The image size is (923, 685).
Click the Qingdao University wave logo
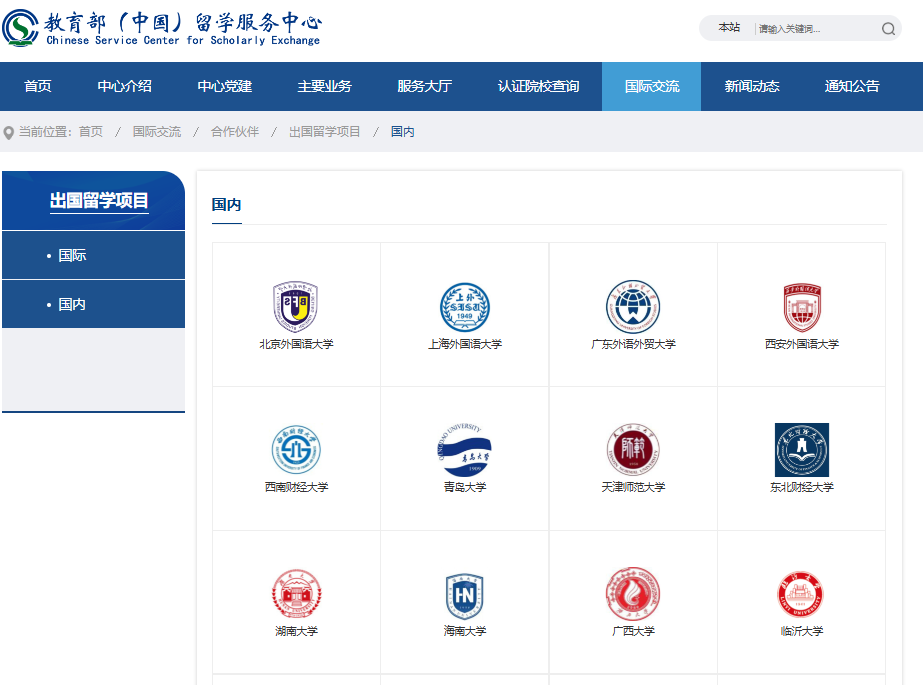pos(463,449)
